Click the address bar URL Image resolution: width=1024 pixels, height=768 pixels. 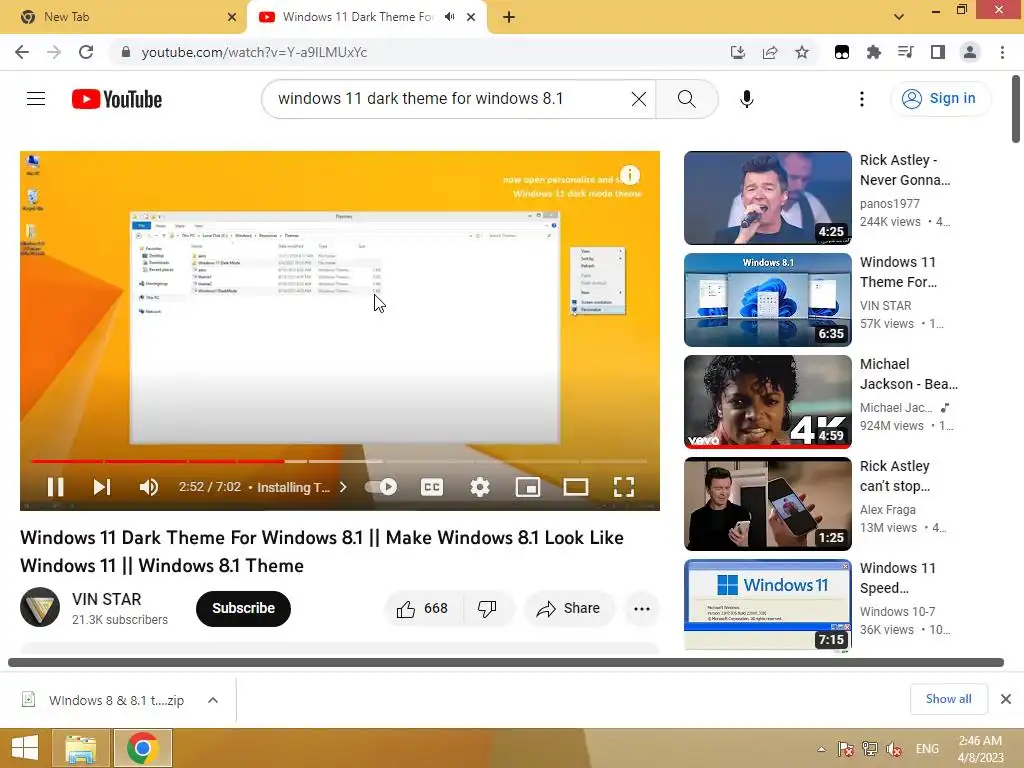[x=254, y=52]
